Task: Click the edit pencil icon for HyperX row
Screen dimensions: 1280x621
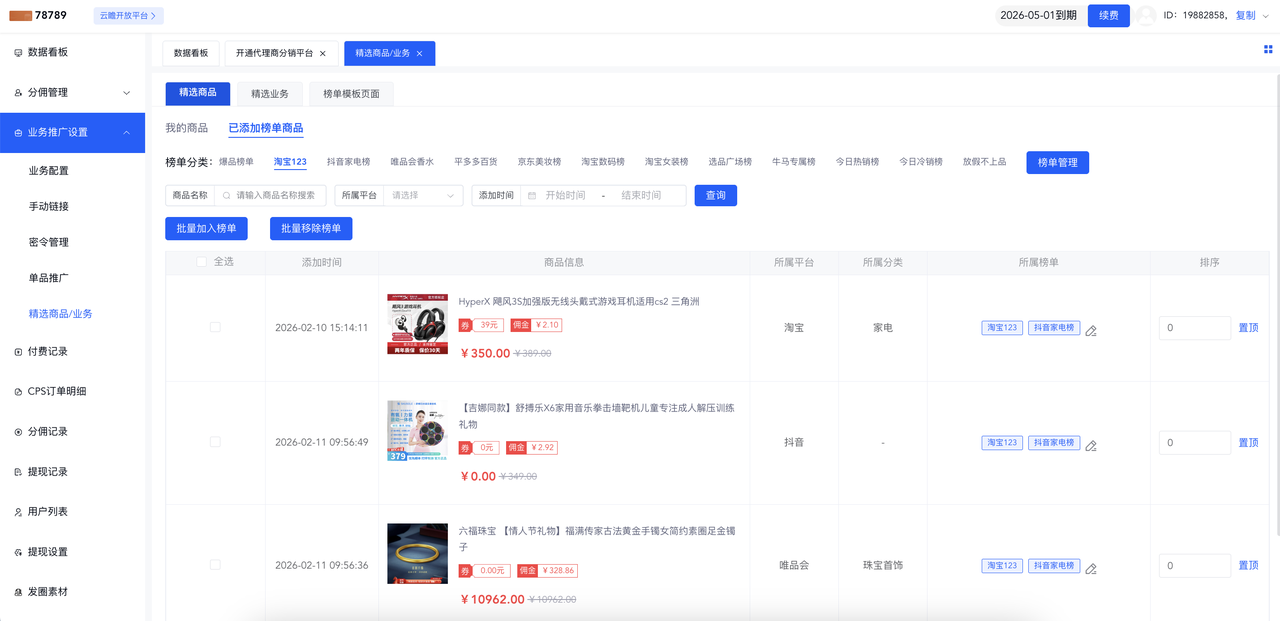Action: [1091, 330]
